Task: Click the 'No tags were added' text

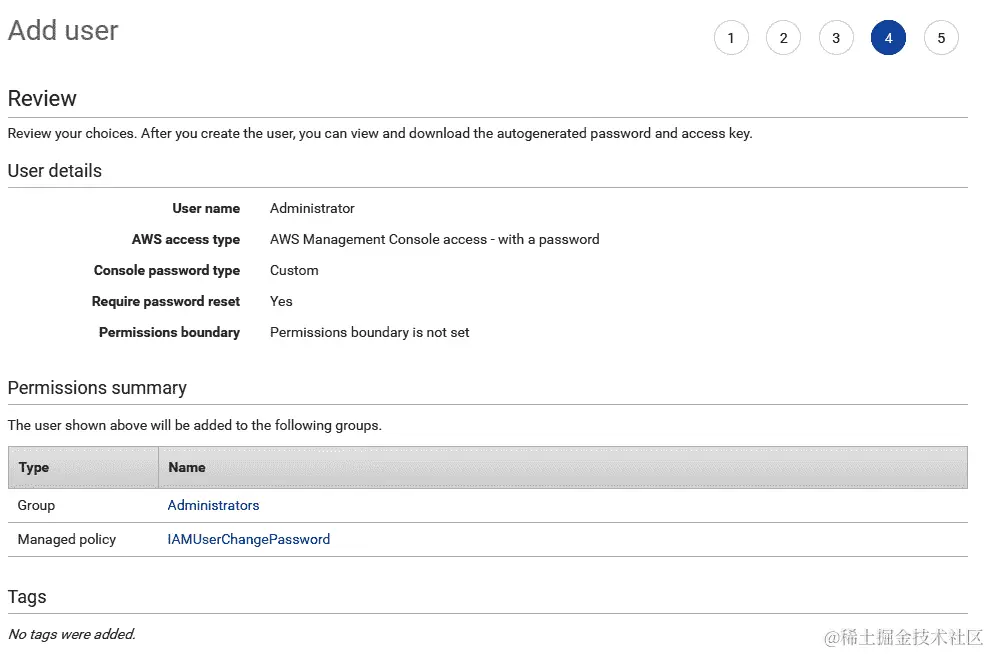Action: point(71,633)
